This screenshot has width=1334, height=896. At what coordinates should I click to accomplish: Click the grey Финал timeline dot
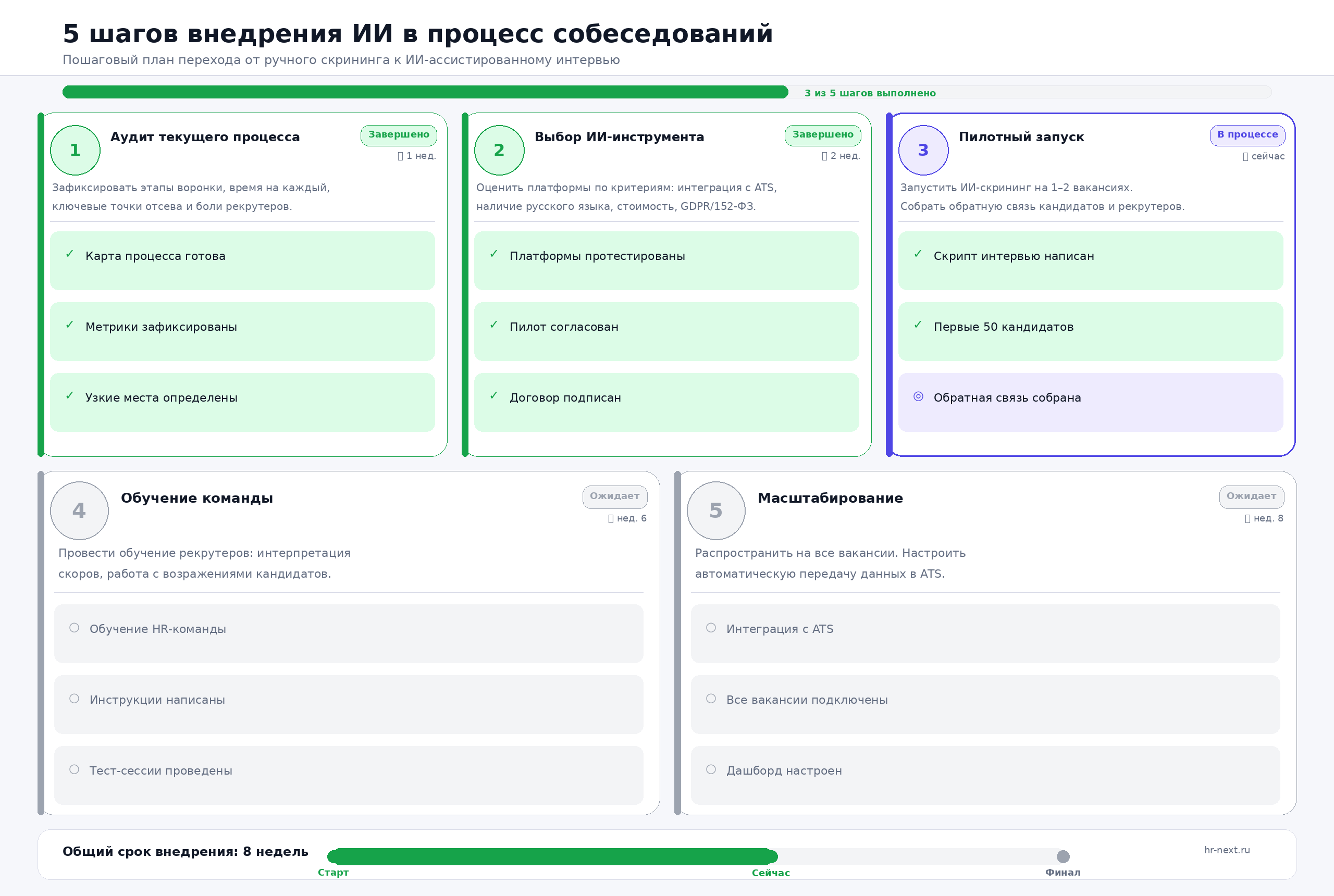[x=1063, y=856]
